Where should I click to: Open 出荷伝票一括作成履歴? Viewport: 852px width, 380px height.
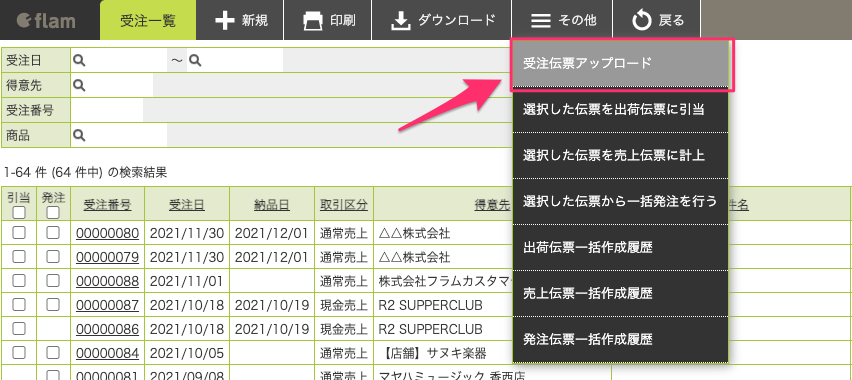click(x=620, y=247)
